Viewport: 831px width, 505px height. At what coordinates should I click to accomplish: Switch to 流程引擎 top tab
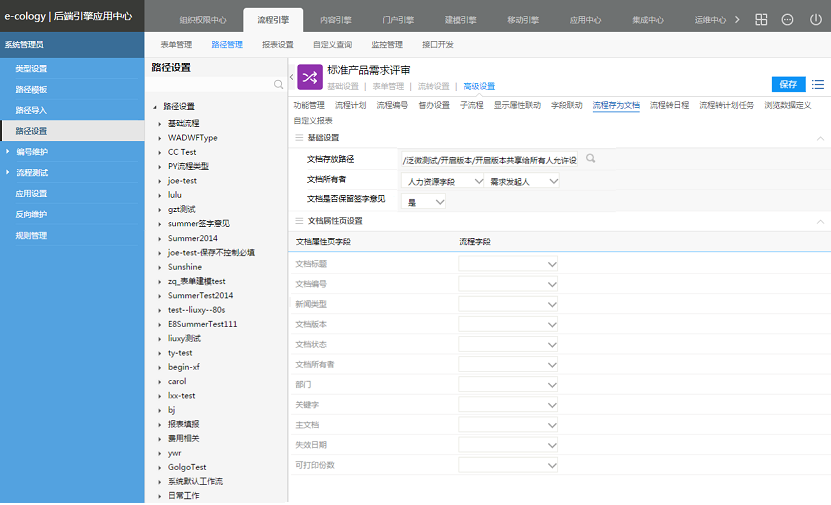click(273, 20)
